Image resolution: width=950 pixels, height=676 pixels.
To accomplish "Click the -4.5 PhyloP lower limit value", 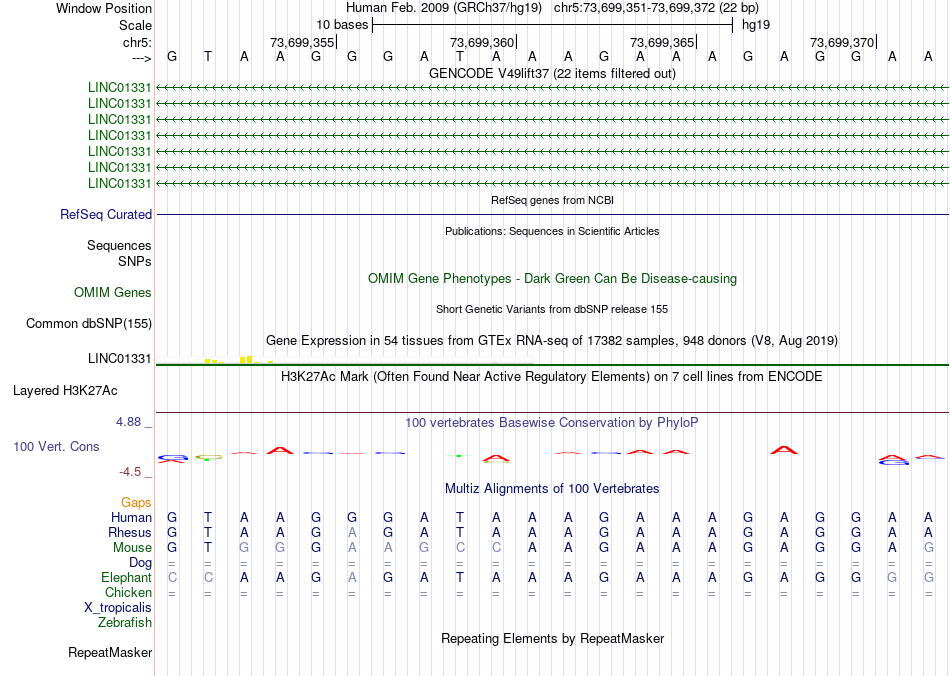I will 130,472.
